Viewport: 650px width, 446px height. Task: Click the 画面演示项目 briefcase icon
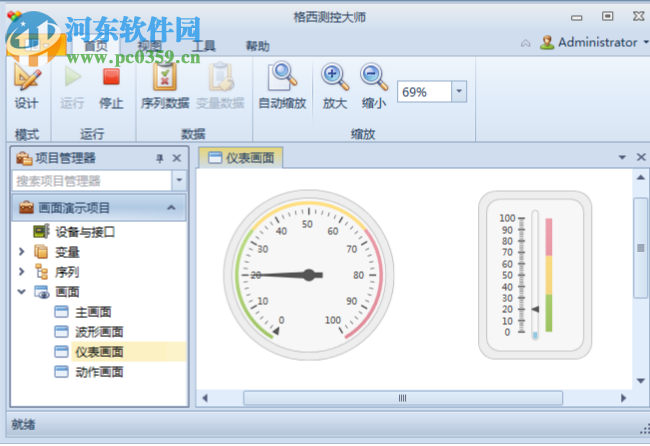(26, 207)
